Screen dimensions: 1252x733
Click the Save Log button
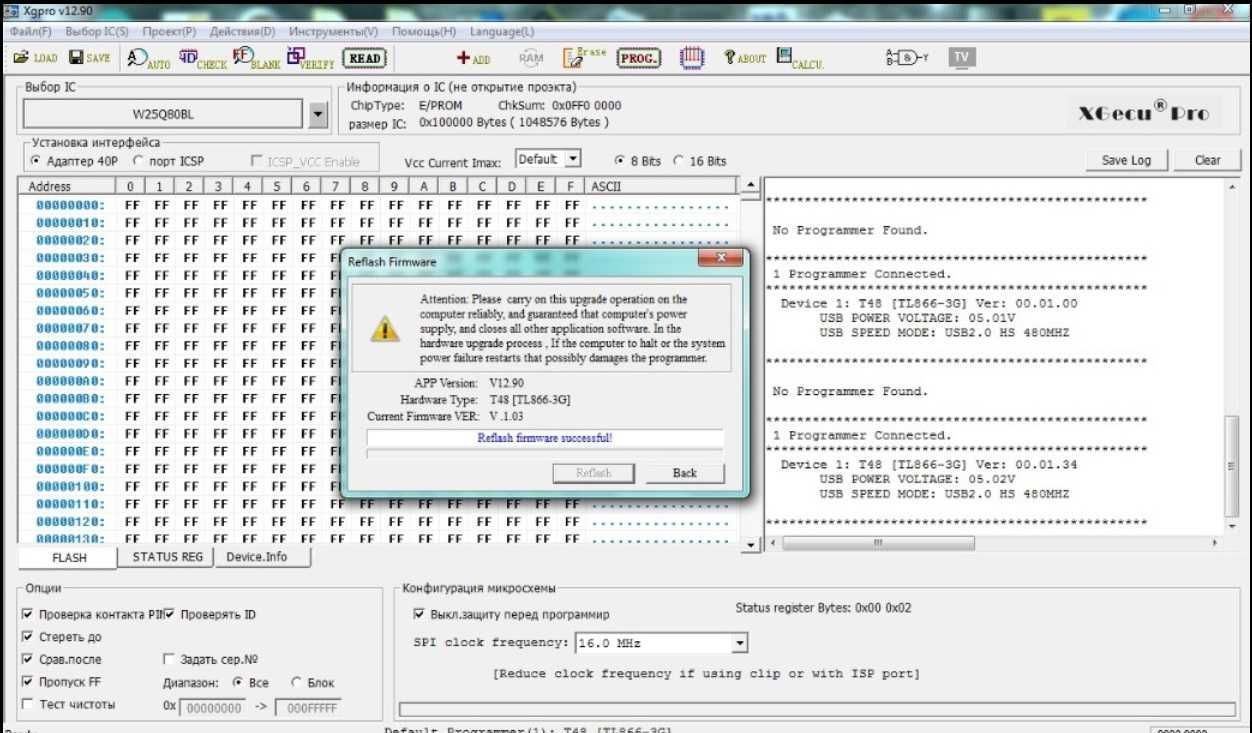click(1126, 160)
